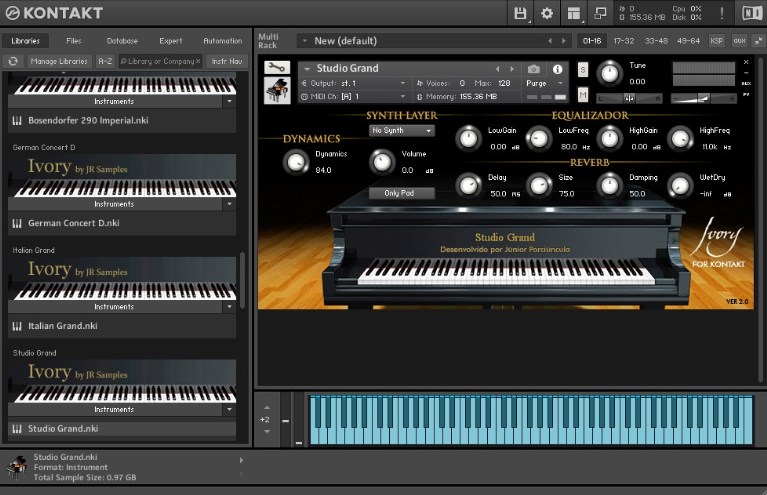Open the Purge dropdown menu
This screenshot has width=767, height=495.
coord(544,83)
